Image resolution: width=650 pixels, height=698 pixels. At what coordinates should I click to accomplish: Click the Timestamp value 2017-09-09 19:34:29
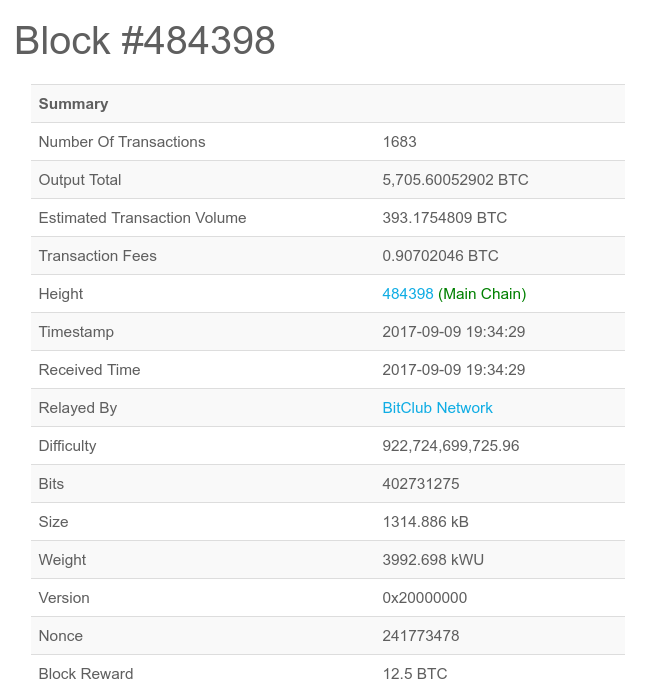(x=454, y=332)
